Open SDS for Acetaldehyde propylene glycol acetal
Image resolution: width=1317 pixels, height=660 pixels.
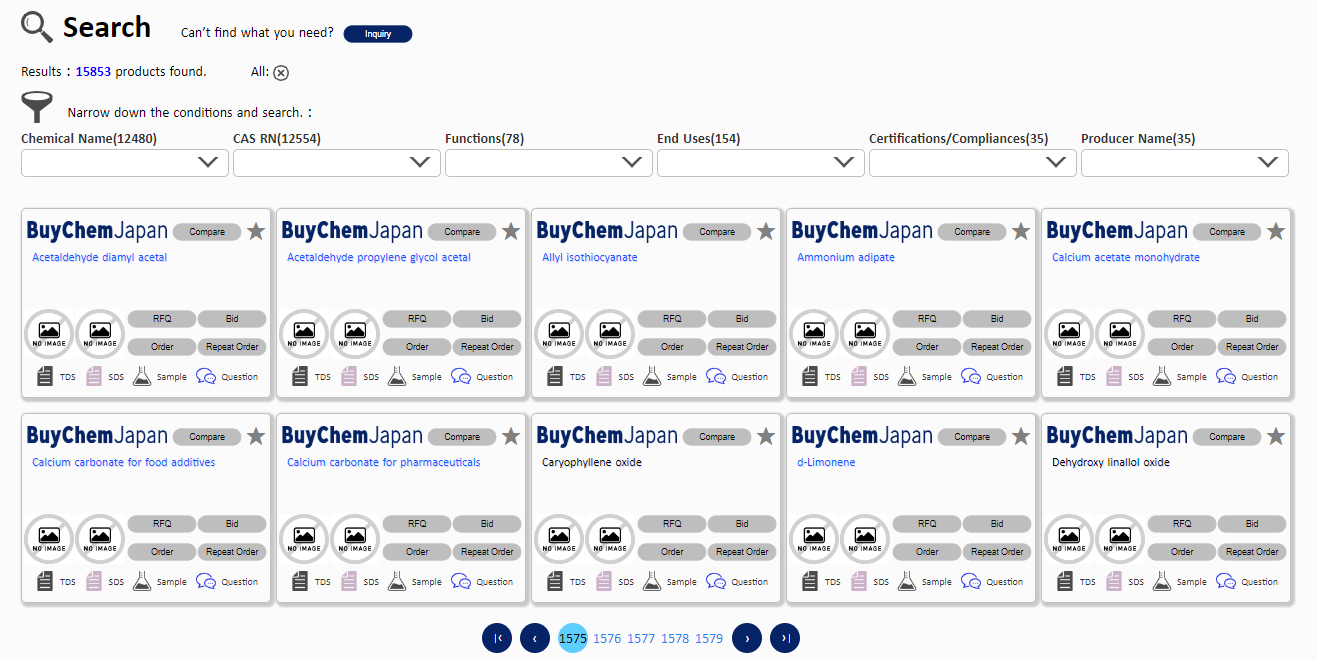[x=349, y=377]
